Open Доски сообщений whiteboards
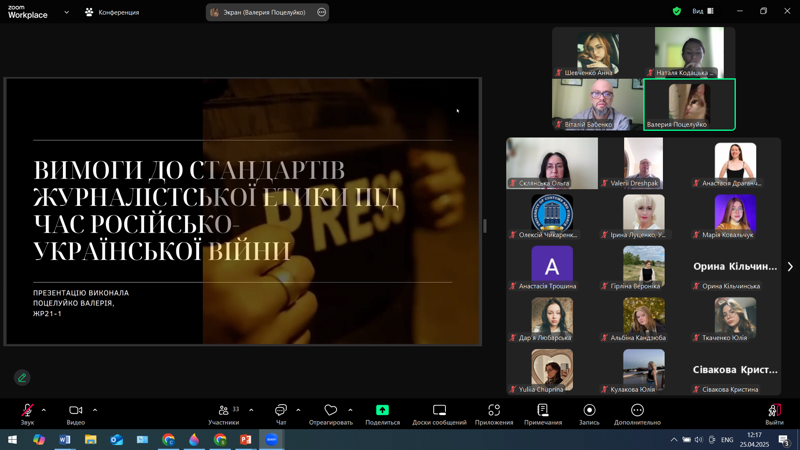 439,414
